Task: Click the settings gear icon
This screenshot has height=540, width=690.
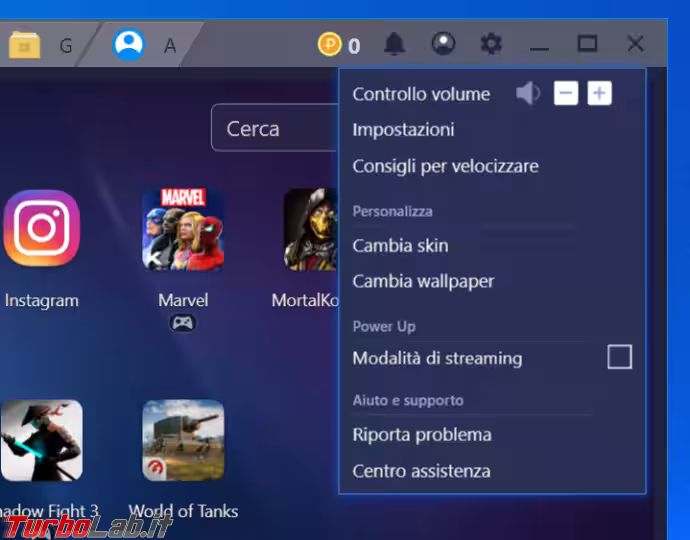Action: 491,44
